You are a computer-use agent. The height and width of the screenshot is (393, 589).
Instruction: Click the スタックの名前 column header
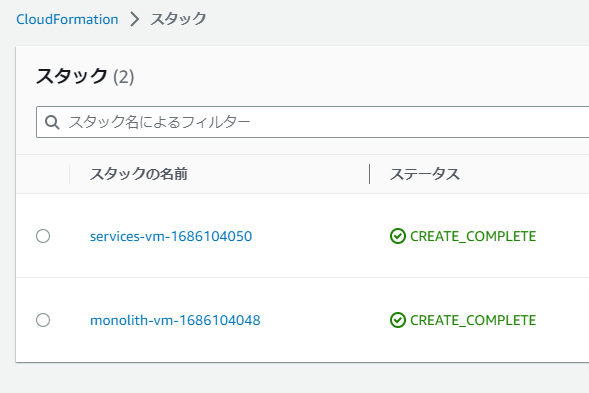point(139,174)
